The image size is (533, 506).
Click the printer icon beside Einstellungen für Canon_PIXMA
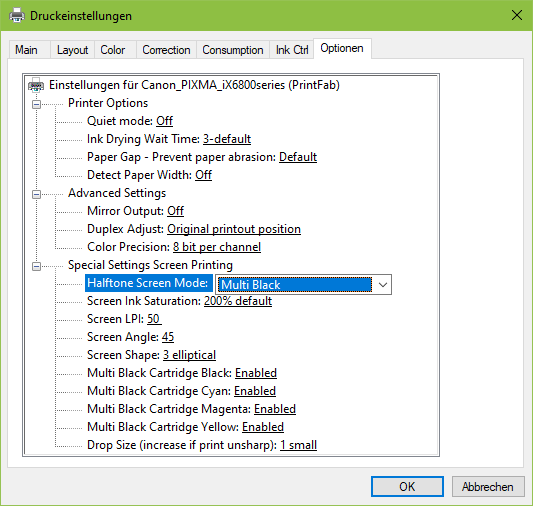(36, 85)
